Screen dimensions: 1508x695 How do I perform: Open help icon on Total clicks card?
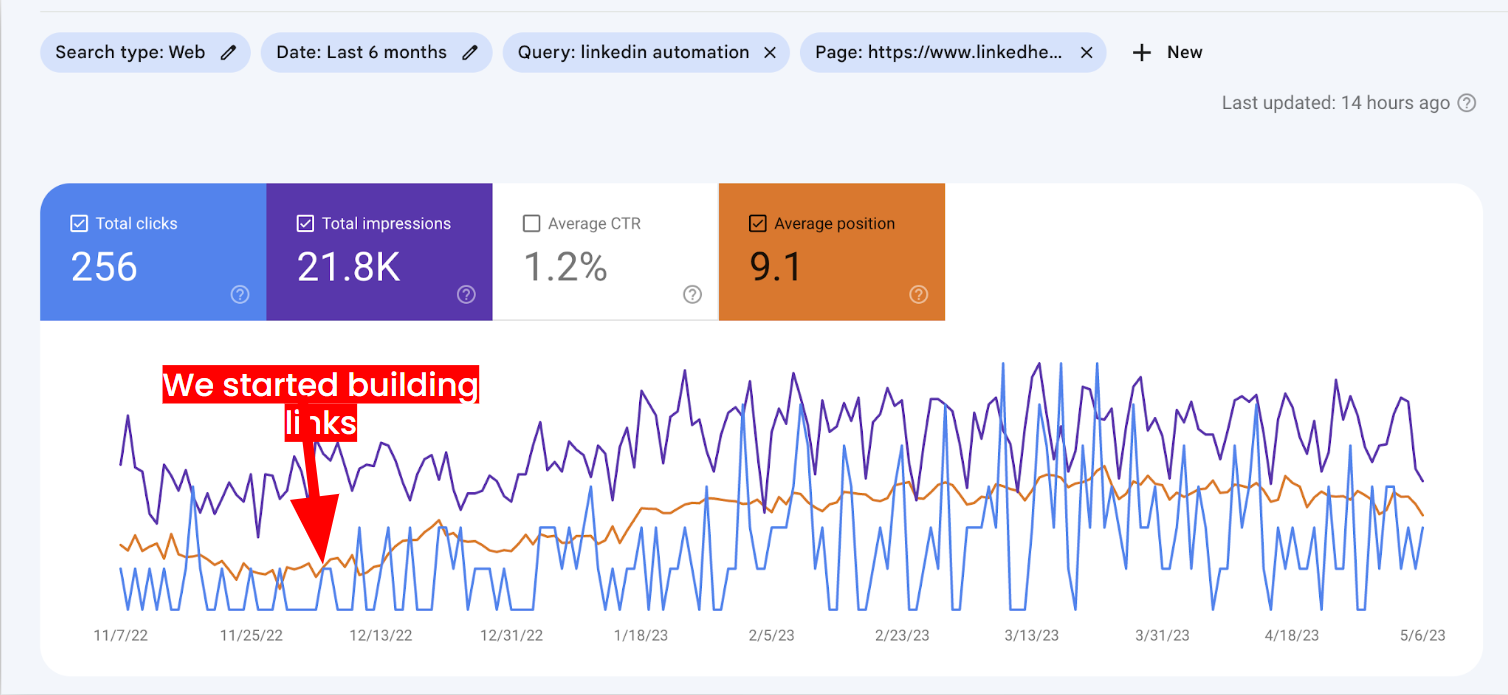point(240,294)
